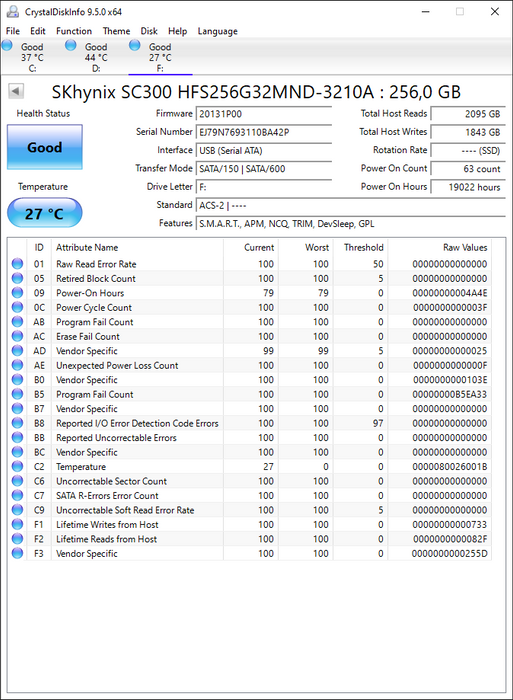513x700 pixels.
Task: Open the Theme menu
Action: (116, 31)
